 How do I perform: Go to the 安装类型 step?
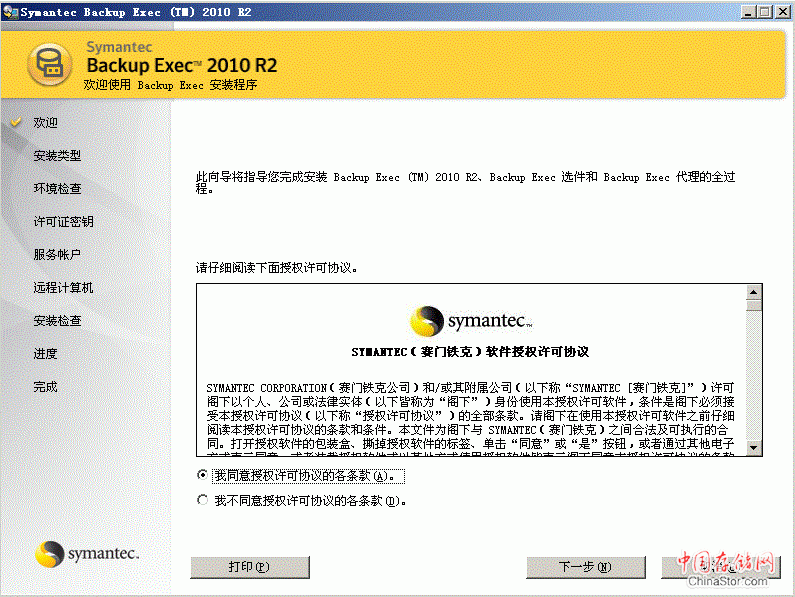tap(57, 155)
